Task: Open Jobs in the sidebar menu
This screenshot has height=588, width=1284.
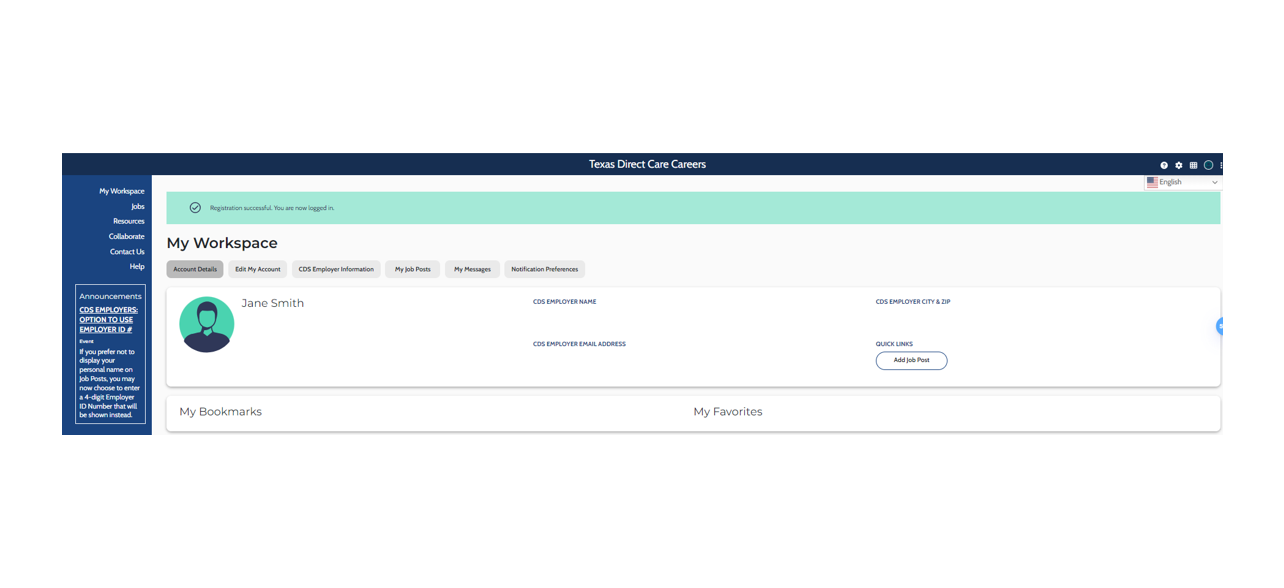Action: point(138,206)
